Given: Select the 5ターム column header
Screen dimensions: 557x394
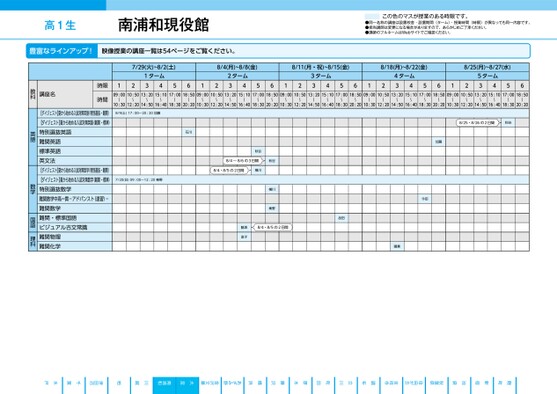Looking at the screenshot, I should coord(487,76).
